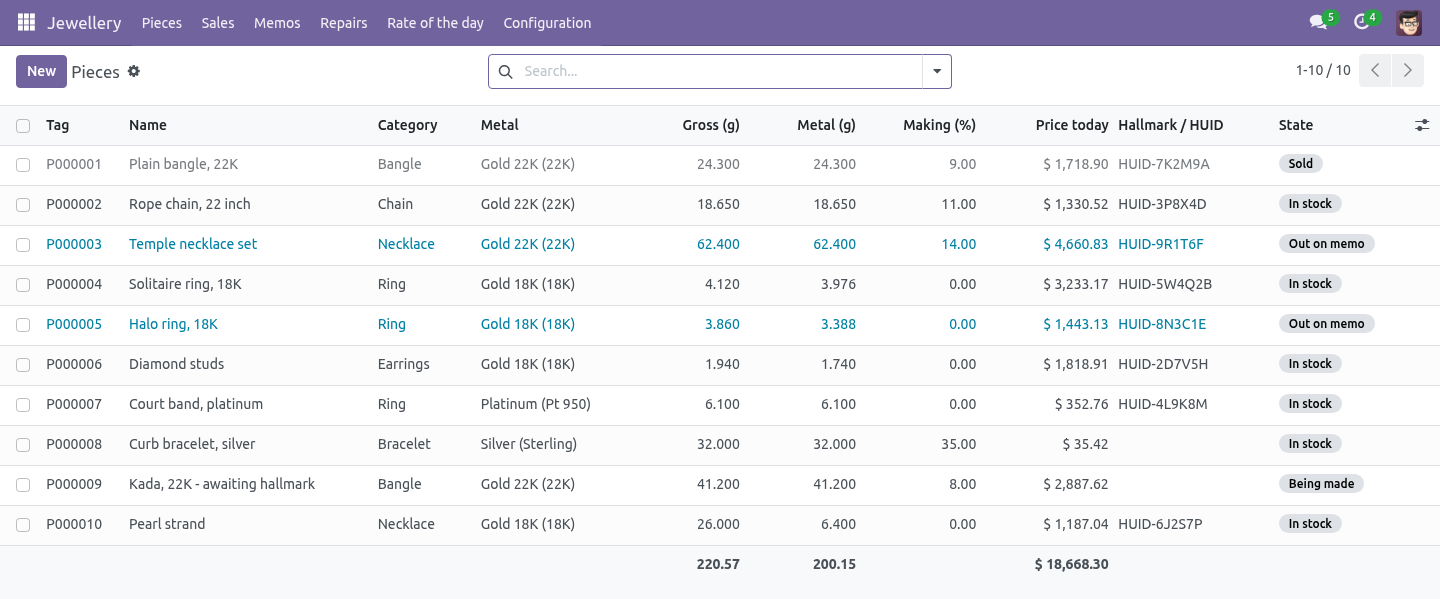The width and height of the screenshot is (1440, 599).
Task: Select the row checkbox for P000003
Action: pyautogui.click(x=23, y=245)
